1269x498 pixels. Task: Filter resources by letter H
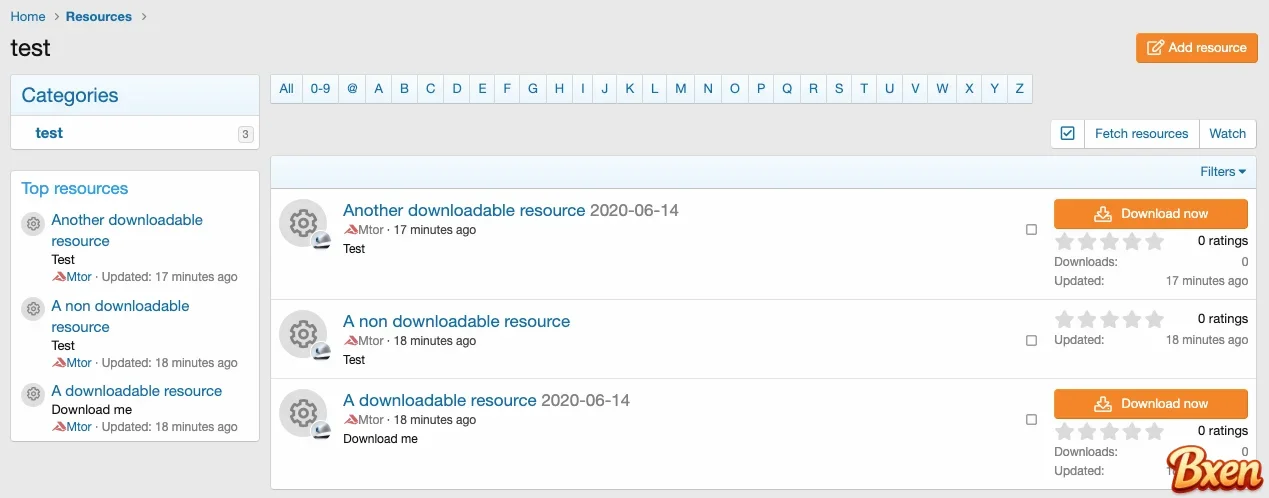[x=559, y=88]
